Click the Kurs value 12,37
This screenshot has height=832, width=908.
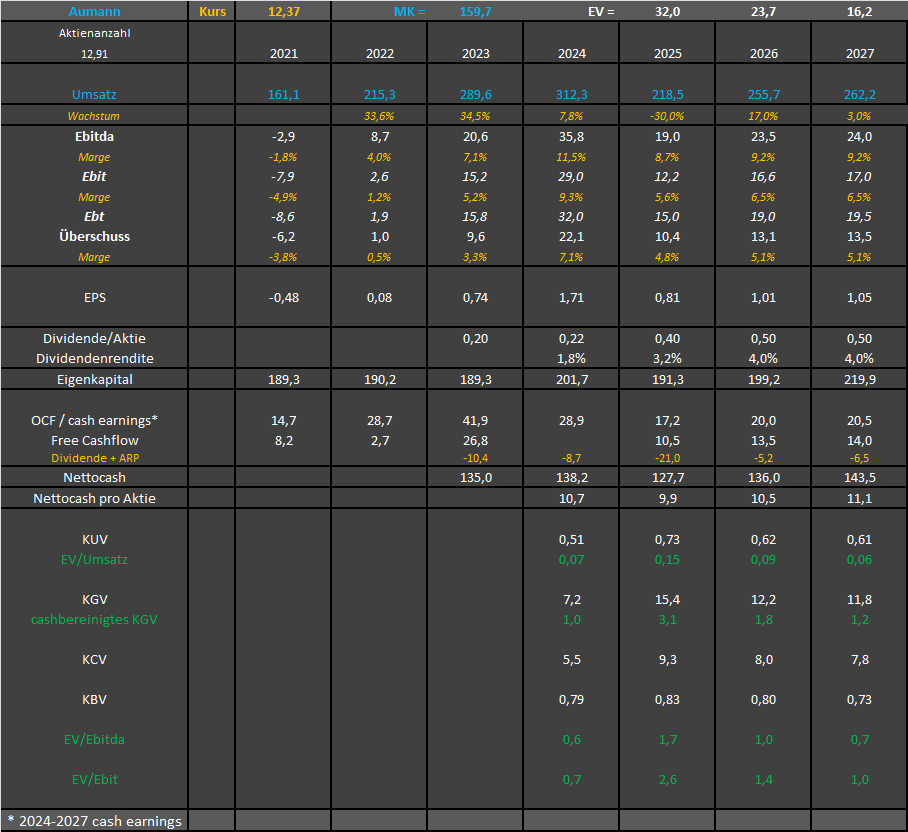(x=283, y=11)
